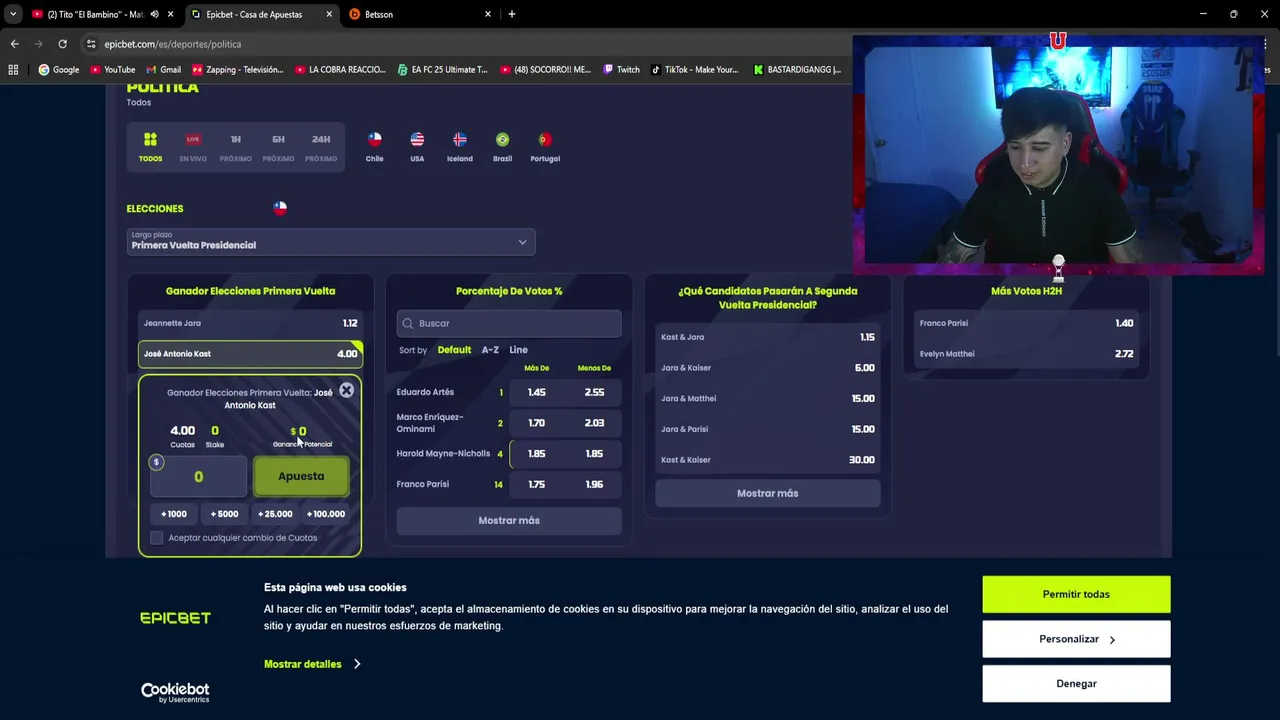This screenshot has width=1280, height=720.
Task: Mute the YouTube tab audio icon
Action: (x=154, y=14)
